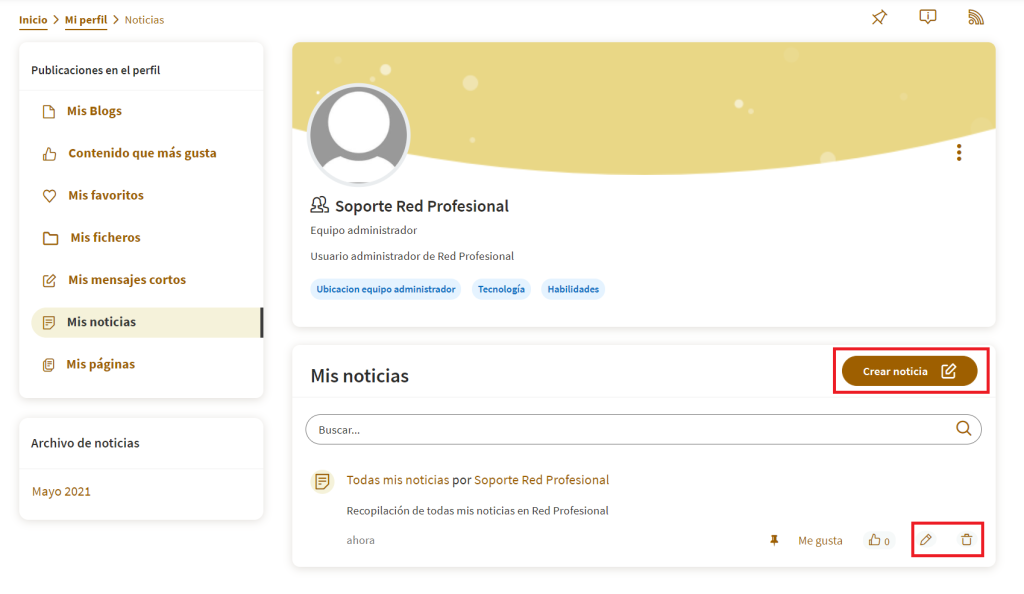Image resolution: width=1024 pixels, height=594 pixels.
Task: Open Contenido que más gusta
Action: (x=142, y=153)
